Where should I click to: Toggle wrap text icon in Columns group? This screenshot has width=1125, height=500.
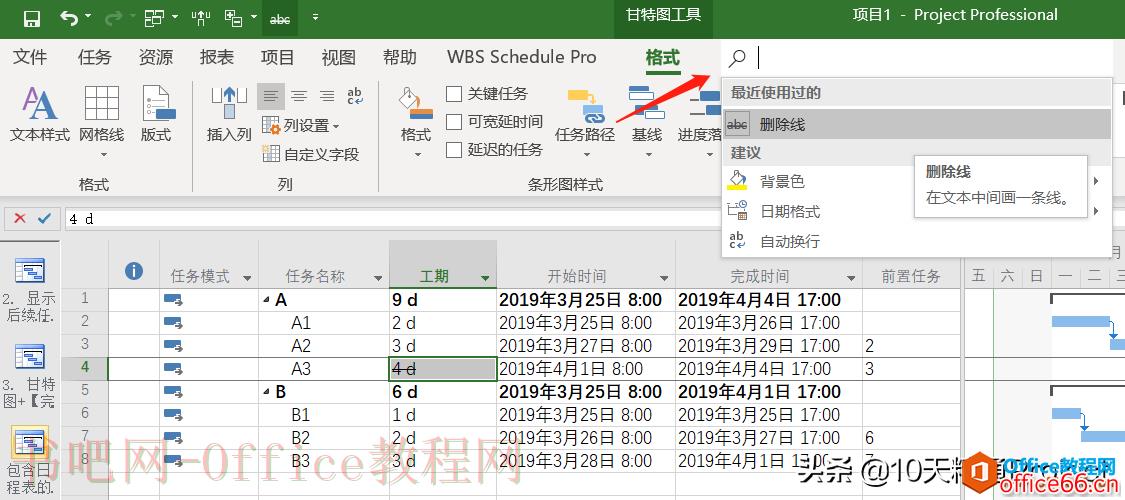pos(354,96)
